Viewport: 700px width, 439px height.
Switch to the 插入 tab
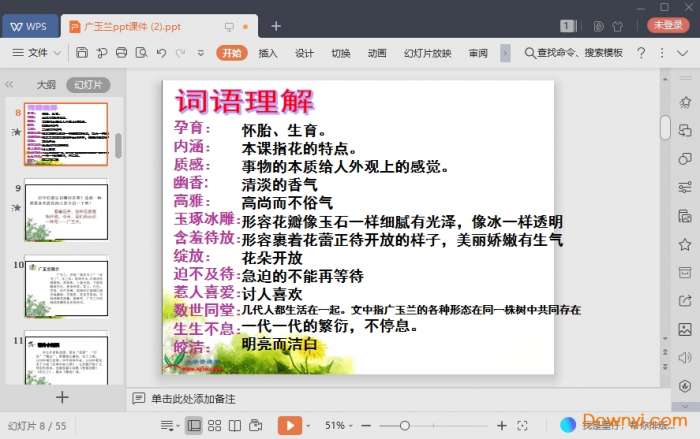[268, 53]
